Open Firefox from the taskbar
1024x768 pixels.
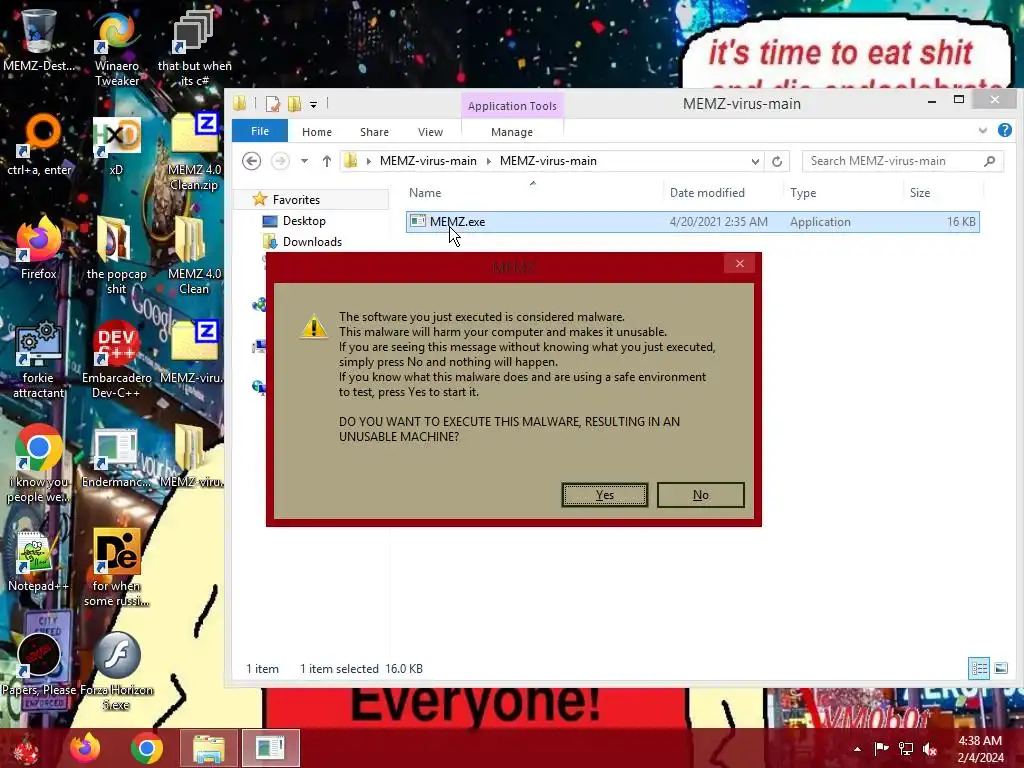[86, 748]
